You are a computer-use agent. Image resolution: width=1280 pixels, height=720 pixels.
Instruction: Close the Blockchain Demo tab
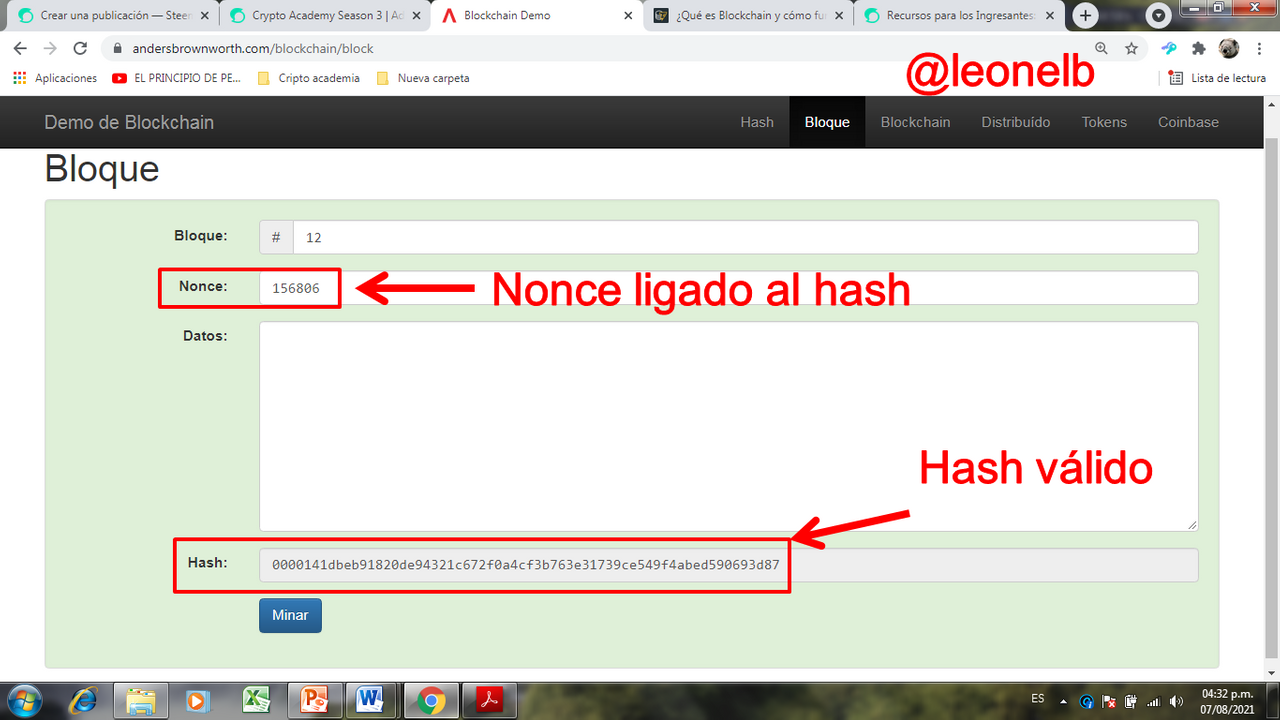[628, 16]
